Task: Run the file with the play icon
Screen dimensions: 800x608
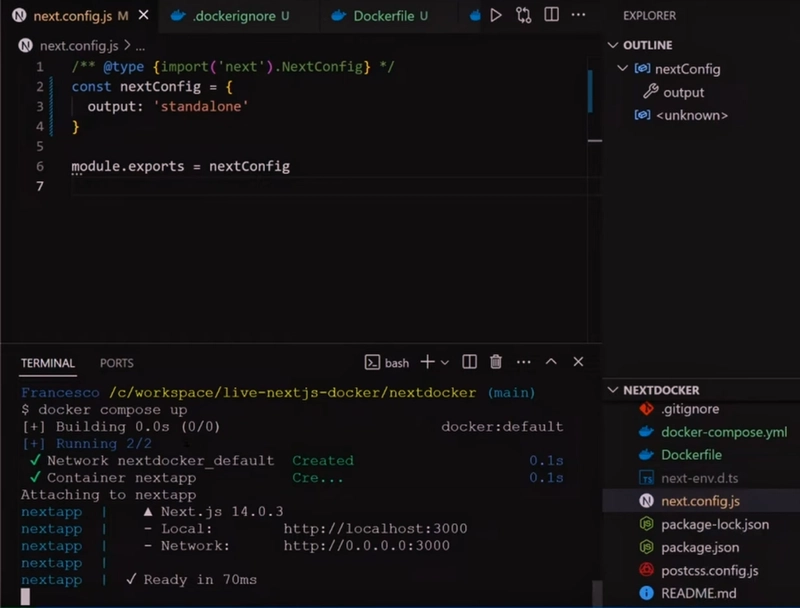Action: (x=495, y=15)
